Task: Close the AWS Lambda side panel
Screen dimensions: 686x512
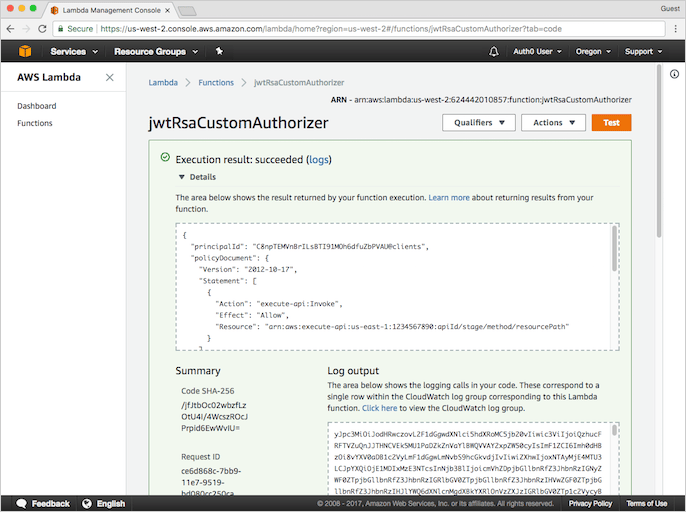Action: 109,77
